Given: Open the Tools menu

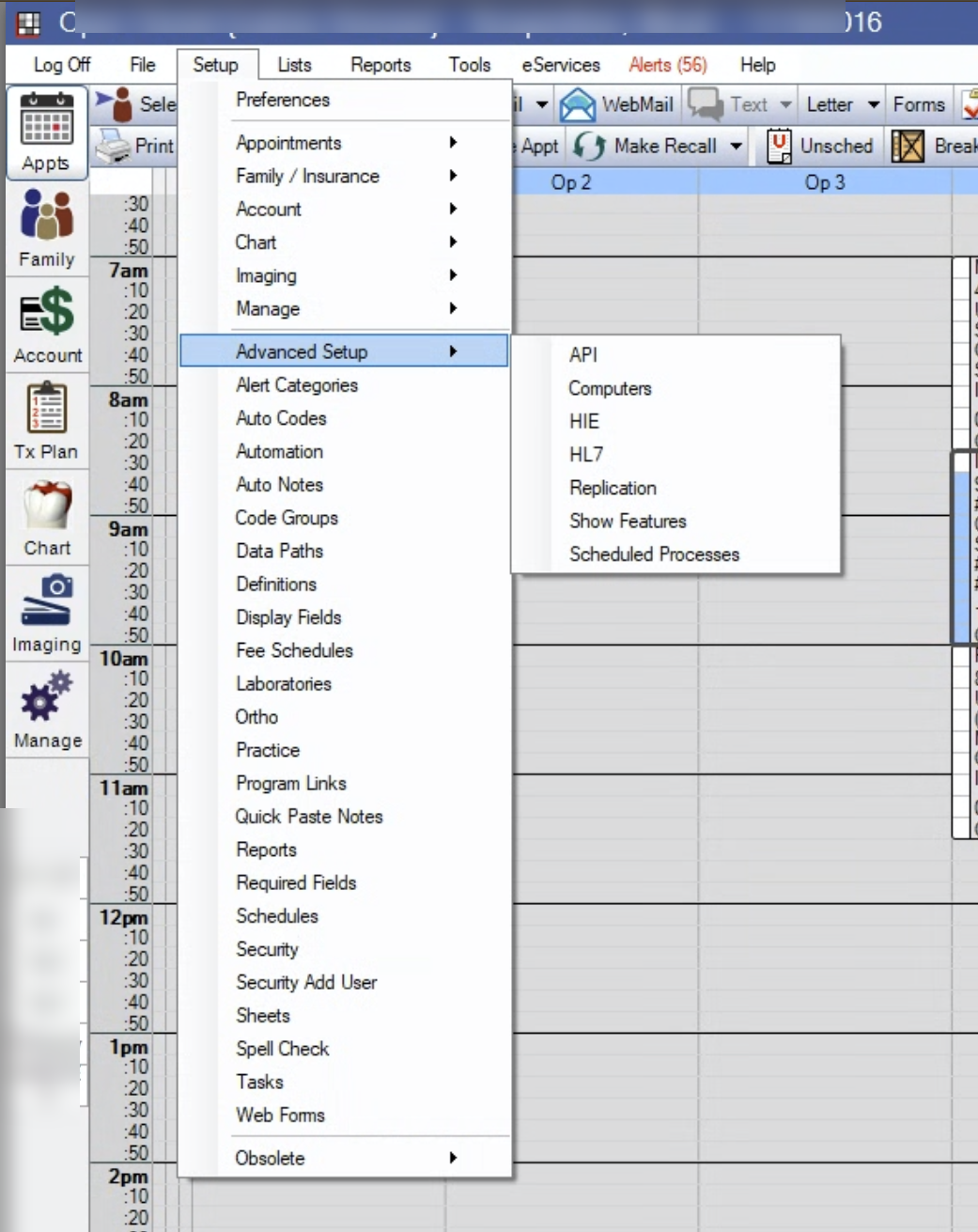Looking at the screenshot, I should click(469, 65).
